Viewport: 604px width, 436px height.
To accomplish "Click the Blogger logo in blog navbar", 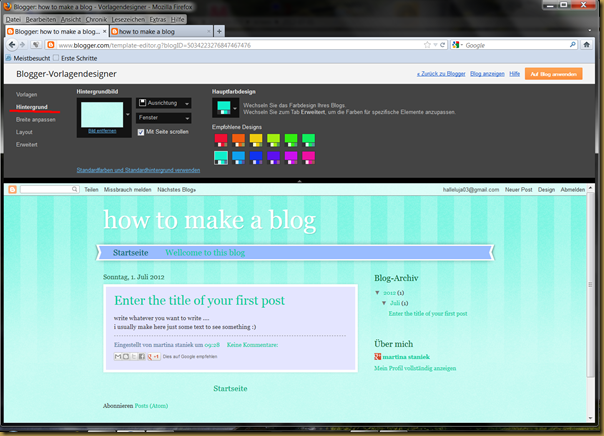I will tap(12, 189).
